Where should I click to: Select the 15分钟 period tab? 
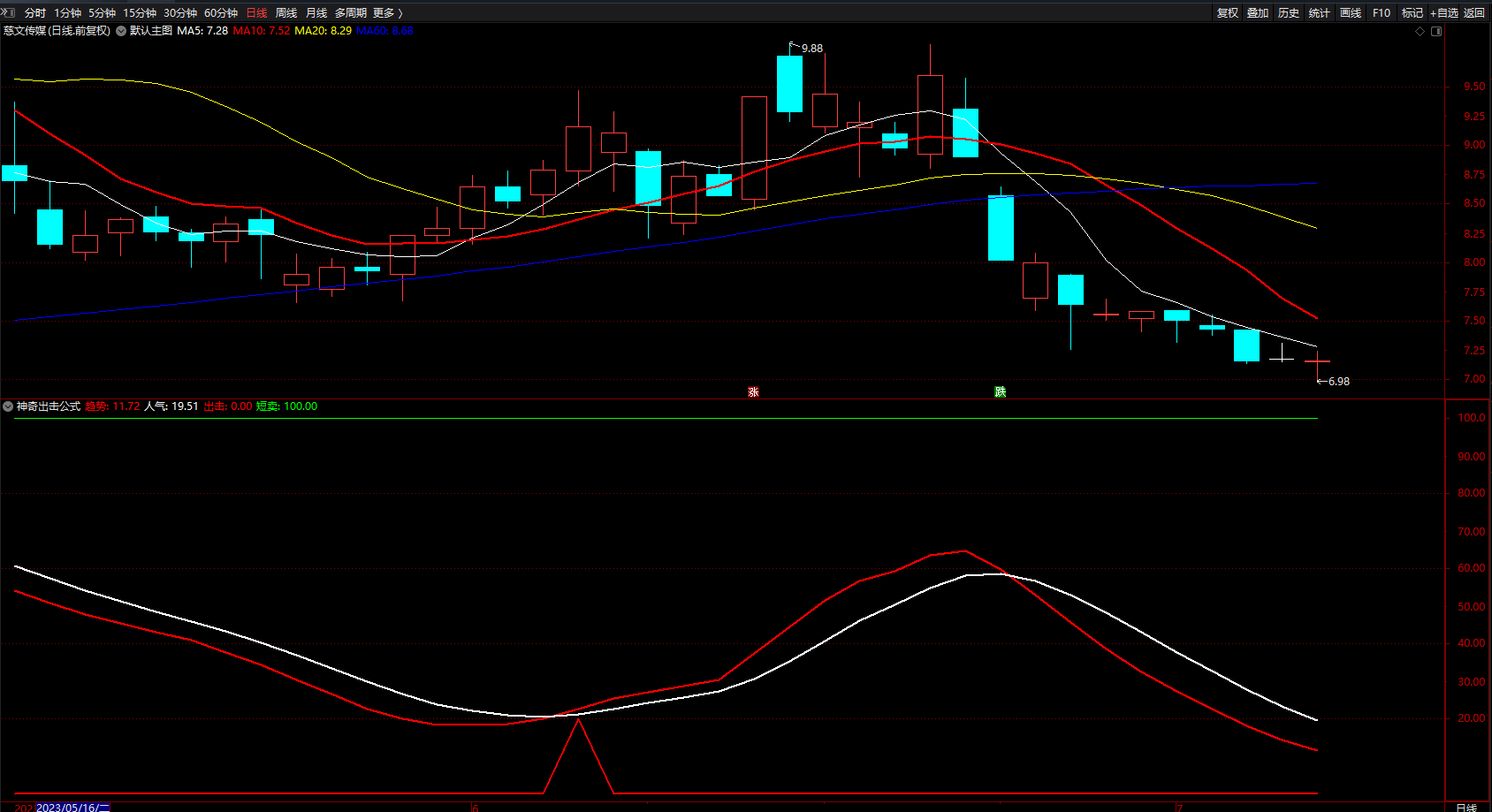coord(140,13)
